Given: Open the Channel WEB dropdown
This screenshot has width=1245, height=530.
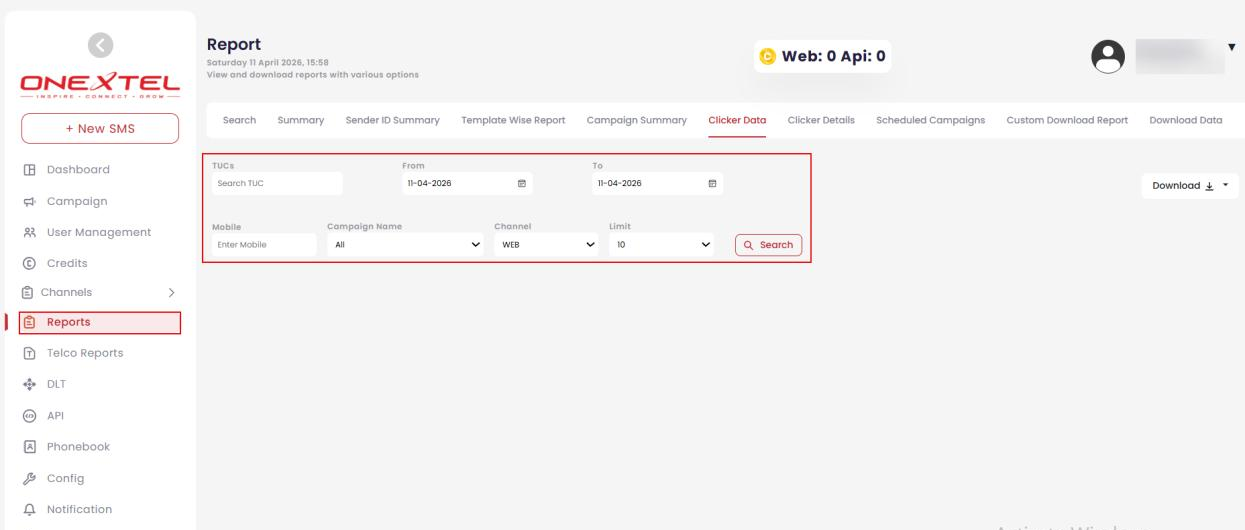Looking at the screenshot, I should pos(547,245).
